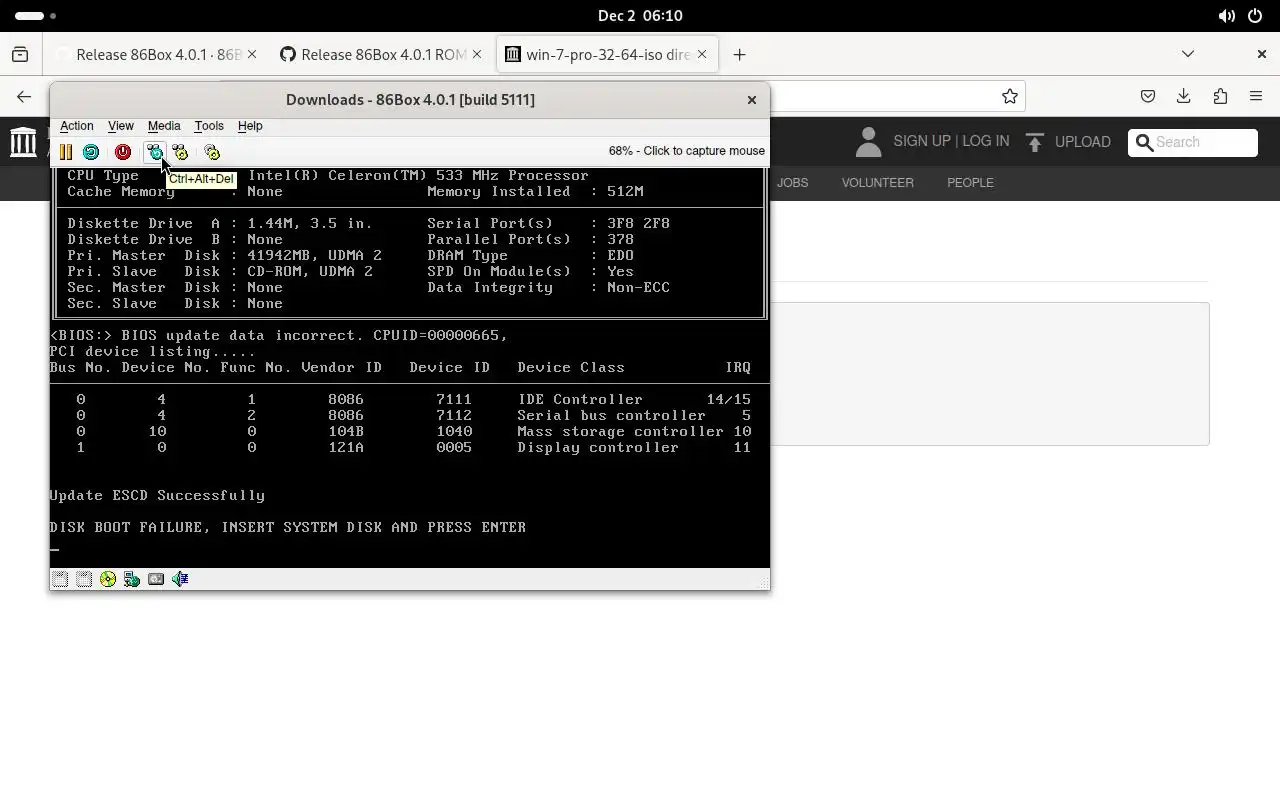Click the teal Hard Reset toolbar icon

pos(91,152)
